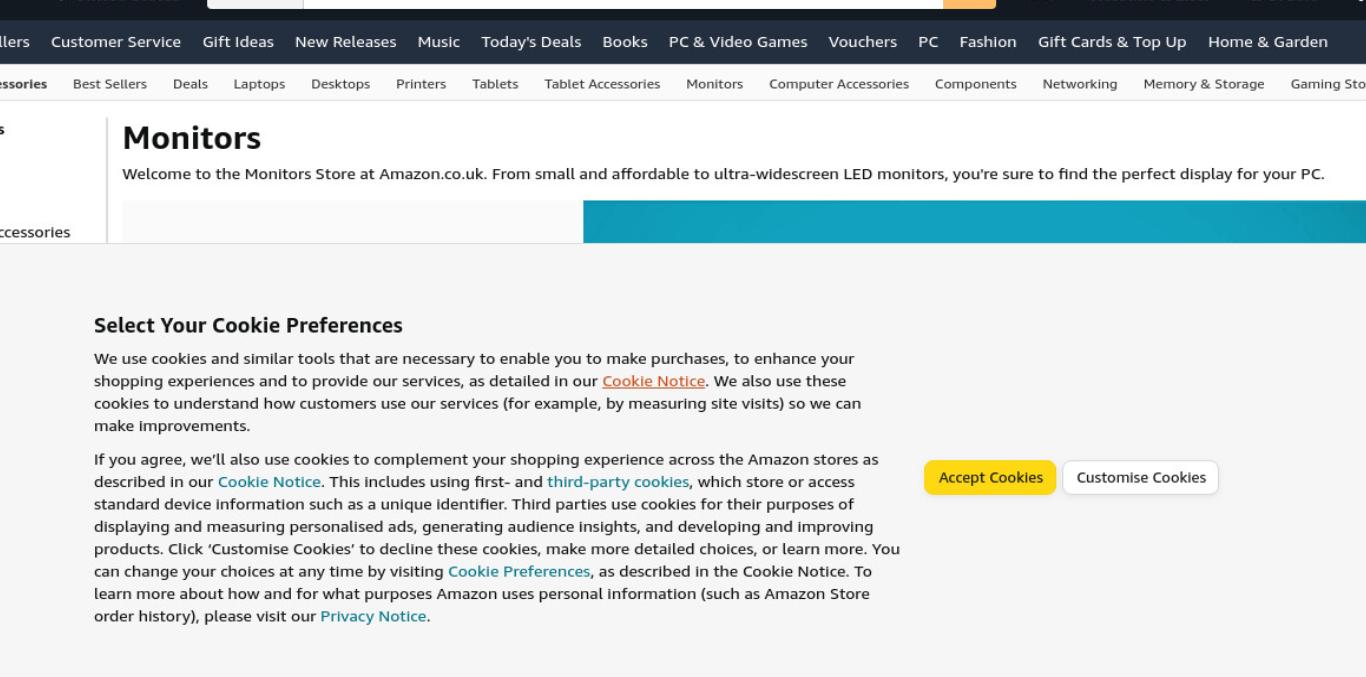
Task: Go to Today's Deals
Action: point(531,42)
